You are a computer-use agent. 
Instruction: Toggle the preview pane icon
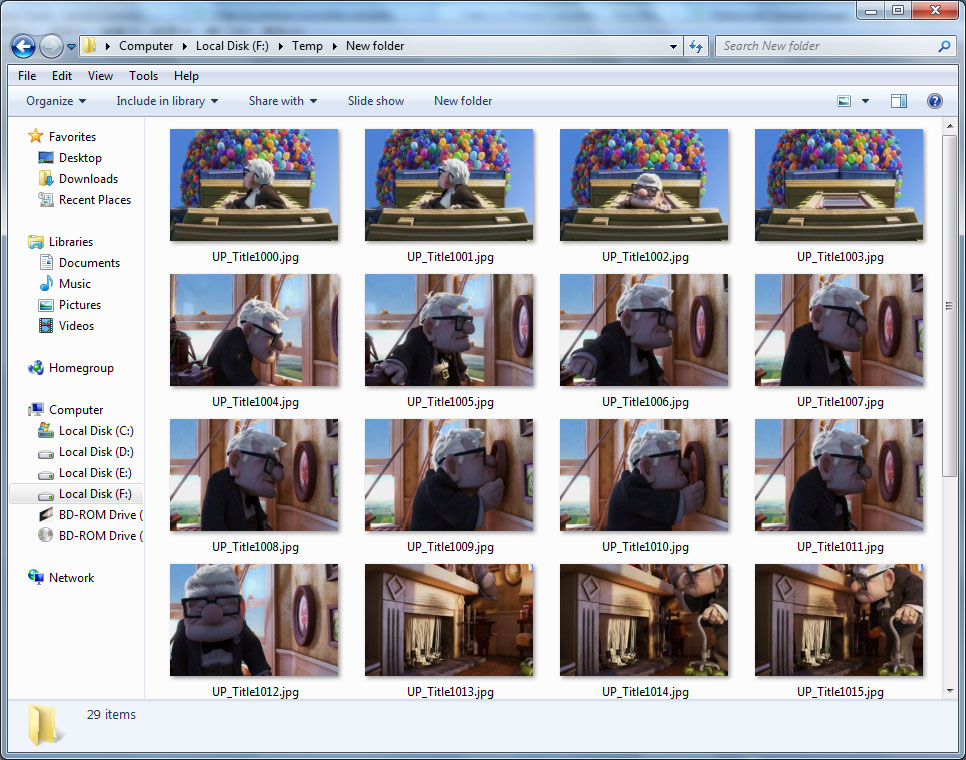[x=899, y=101]
